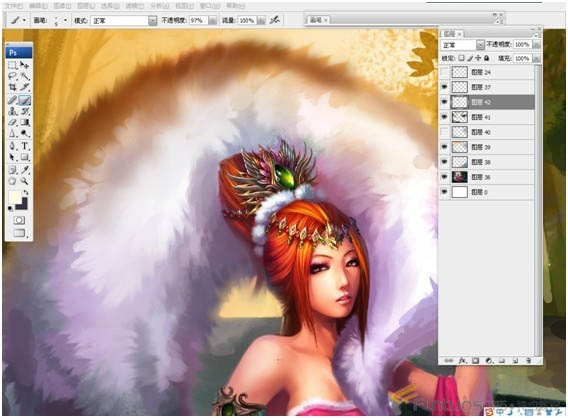This screenshot has height=418, width=568.
Task: Choose the Crop tool
Action: (13, 87)
